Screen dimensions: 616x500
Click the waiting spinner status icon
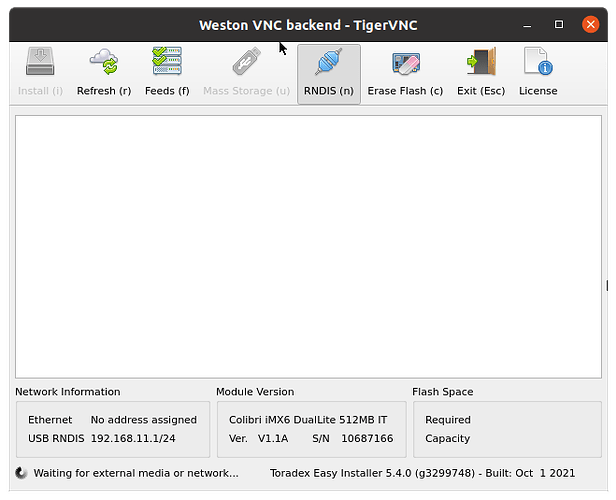click(21, 473)
